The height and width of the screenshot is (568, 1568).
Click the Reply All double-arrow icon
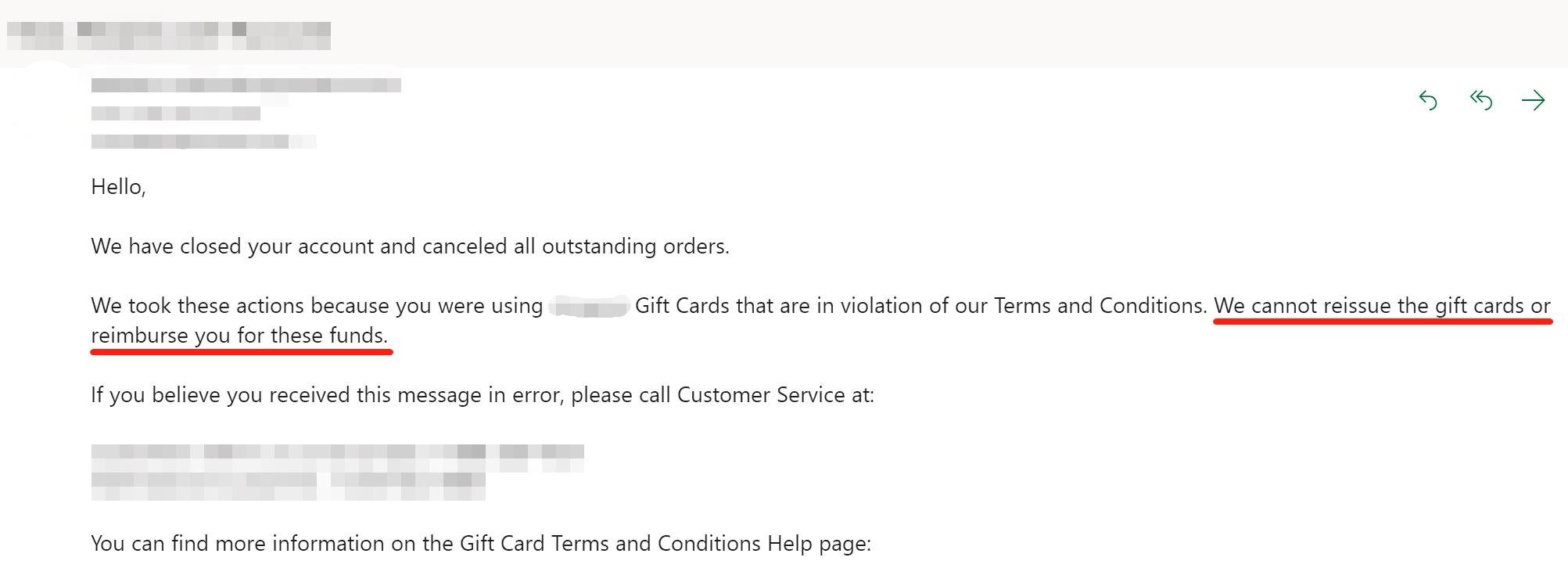pos(1480,100)
